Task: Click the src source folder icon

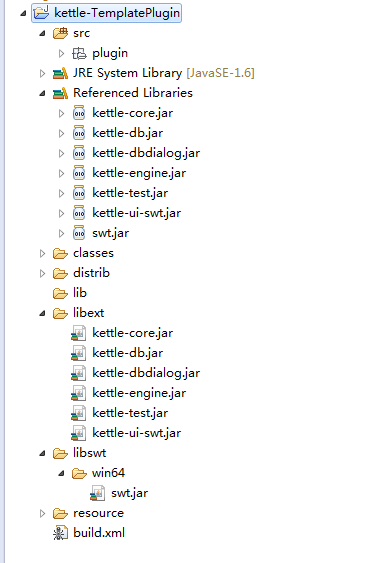Action: [60, 33]
